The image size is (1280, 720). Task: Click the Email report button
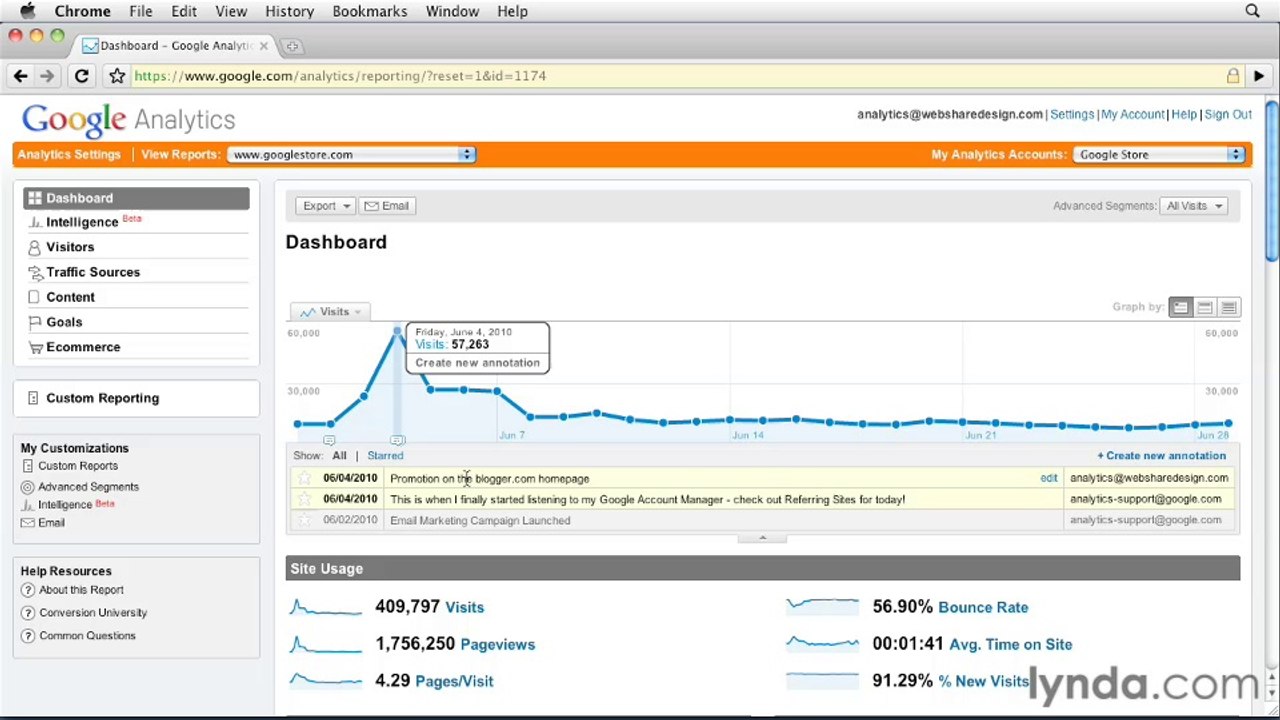pos(386,206)
